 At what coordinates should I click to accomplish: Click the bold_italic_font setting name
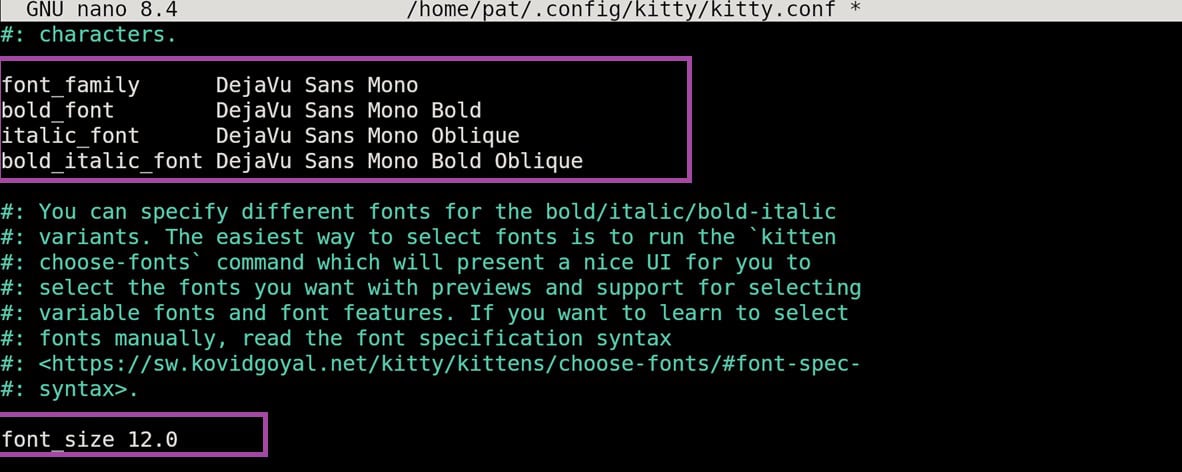(x=101, y=160)
